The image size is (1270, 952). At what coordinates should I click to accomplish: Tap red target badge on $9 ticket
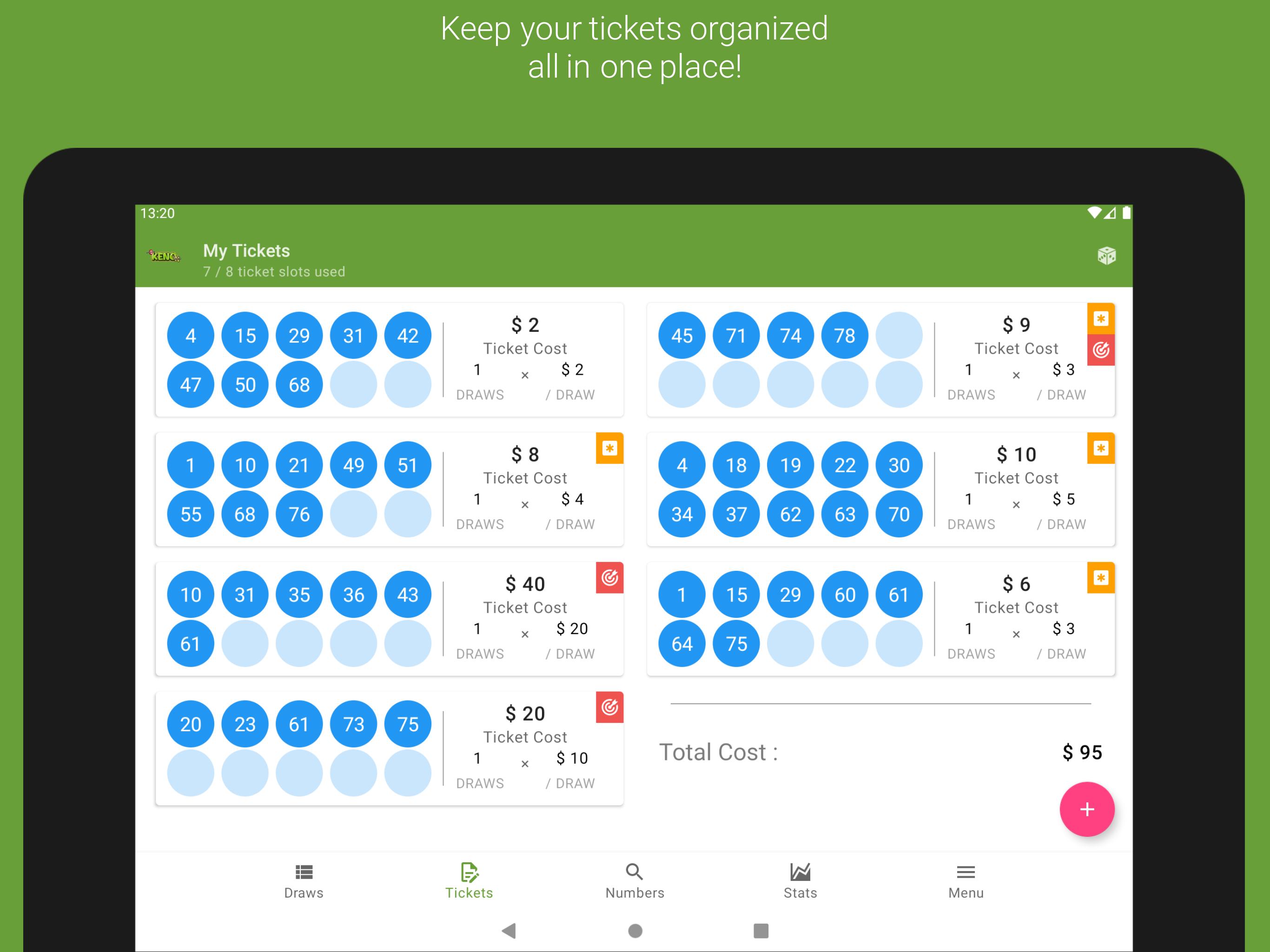(1100, 350)
